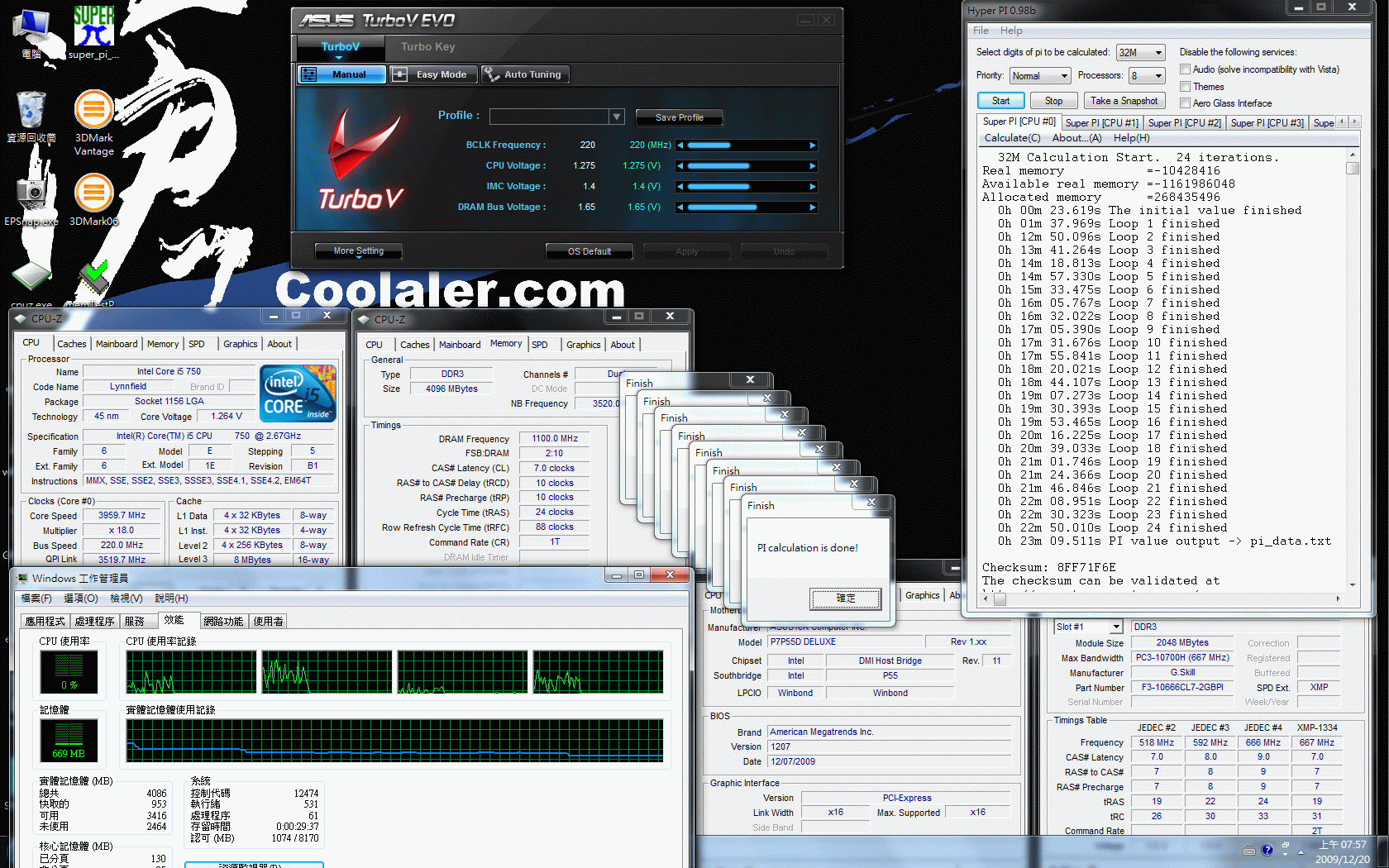The height and width of the screenshot is (868, 1389).
Task: Open the pi digits 32M dropdown
Action: point(1140,53)
